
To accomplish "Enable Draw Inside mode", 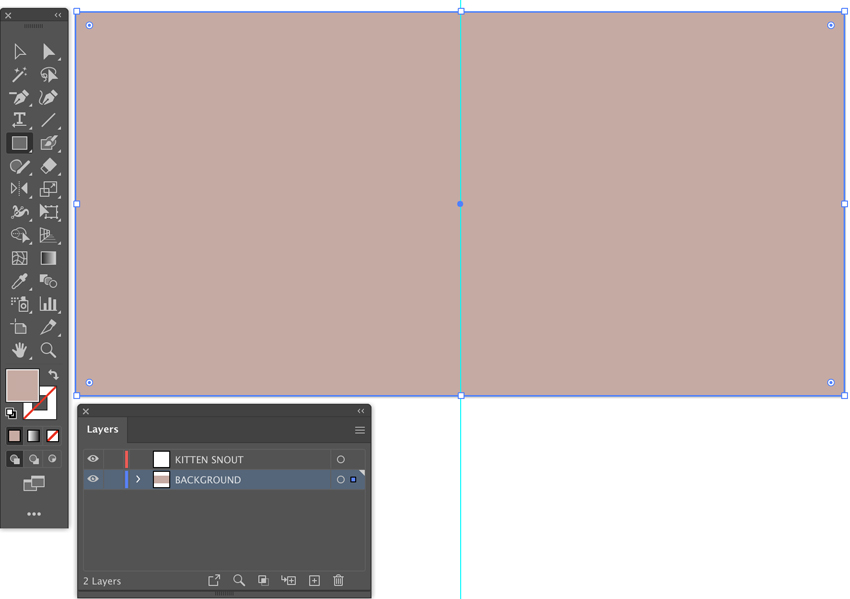I will coord(53,459).
